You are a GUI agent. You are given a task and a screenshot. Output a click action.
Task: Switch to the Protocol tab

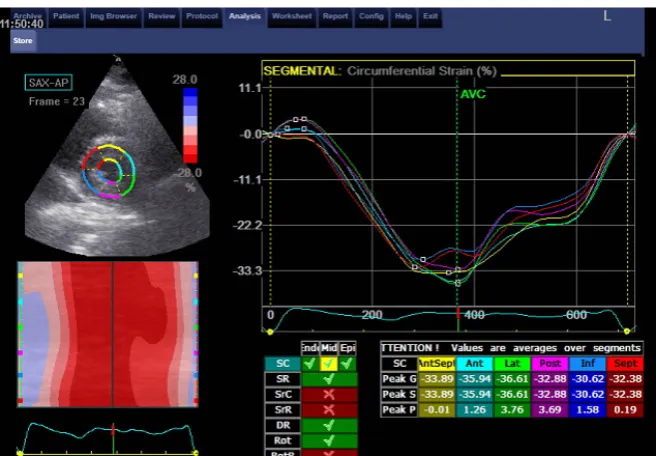[202, 17]
